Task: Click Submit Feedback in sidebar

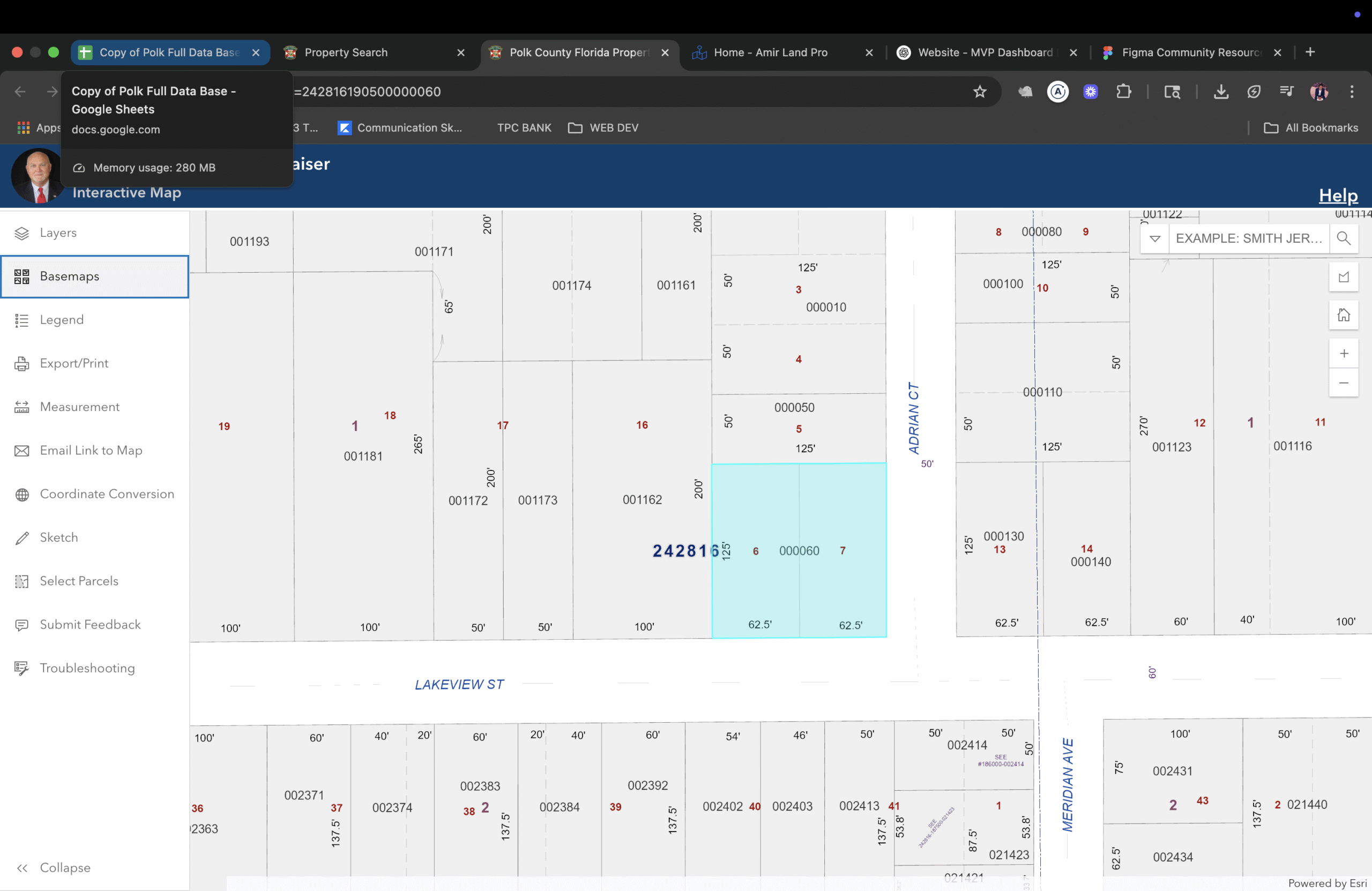Action: 90,625
